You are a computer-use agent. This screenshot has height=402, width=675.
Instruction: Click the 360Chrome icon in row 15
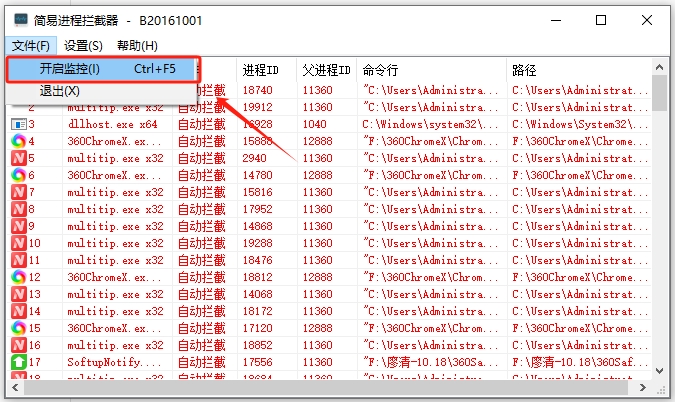pyautogui.click(x=19, y=328)
